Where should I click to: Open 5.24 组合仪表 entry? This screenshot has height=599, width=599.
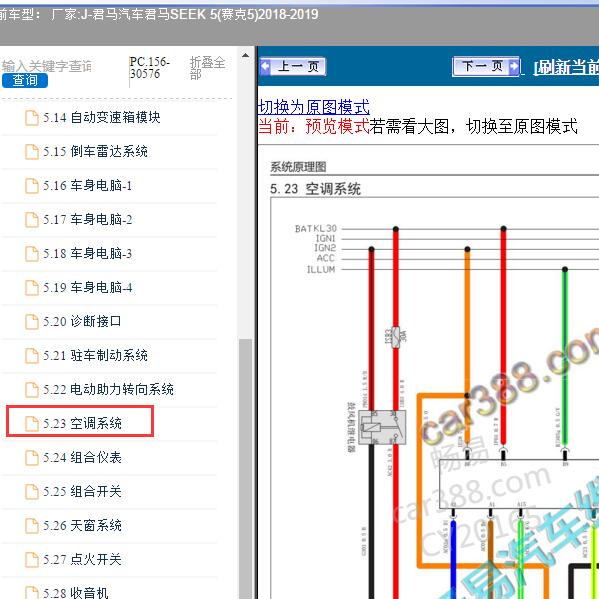[x=82, y=458]
